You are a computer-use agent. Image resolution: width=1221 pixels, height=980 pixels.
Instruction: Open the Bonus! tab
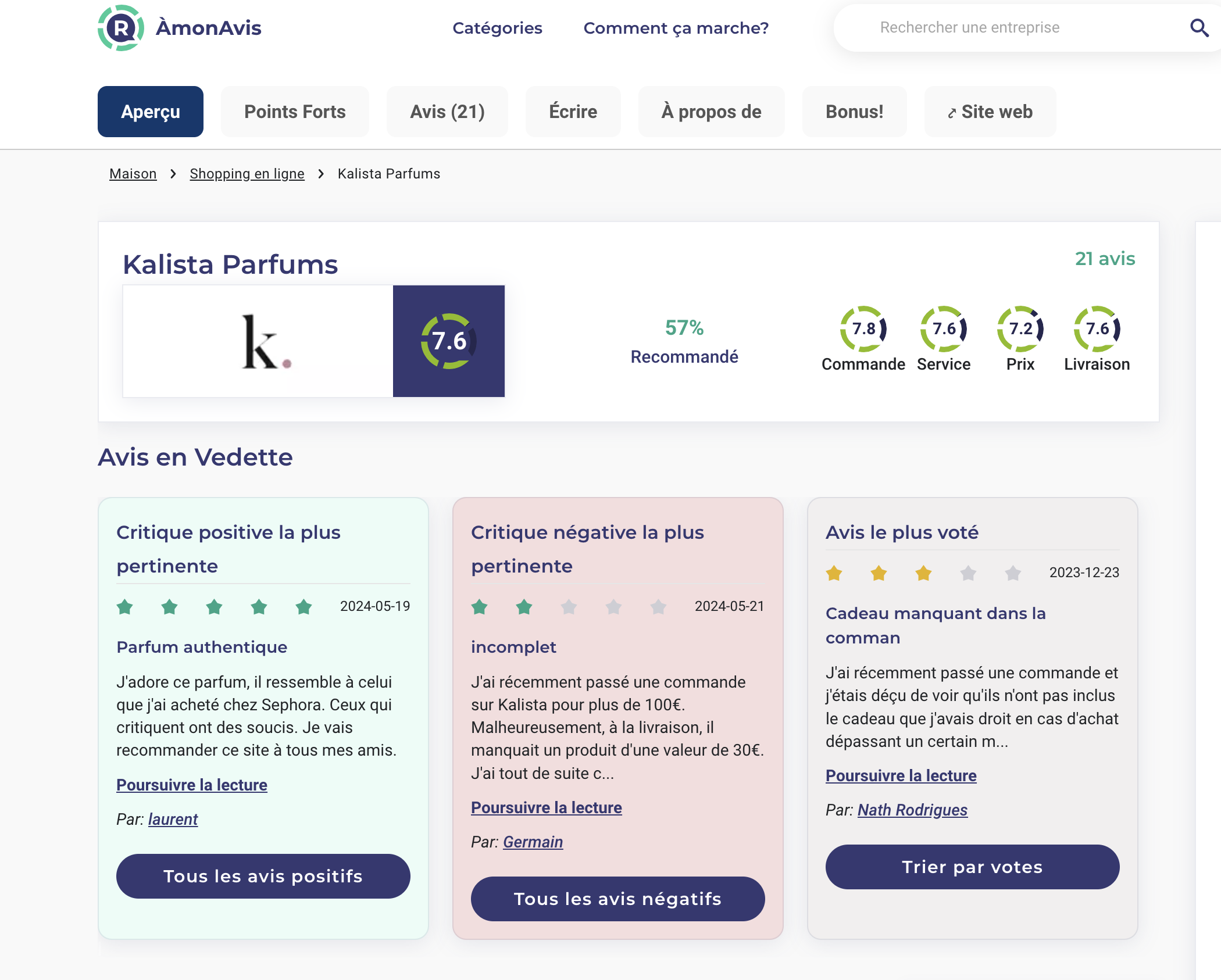click(x=855, y=112)
